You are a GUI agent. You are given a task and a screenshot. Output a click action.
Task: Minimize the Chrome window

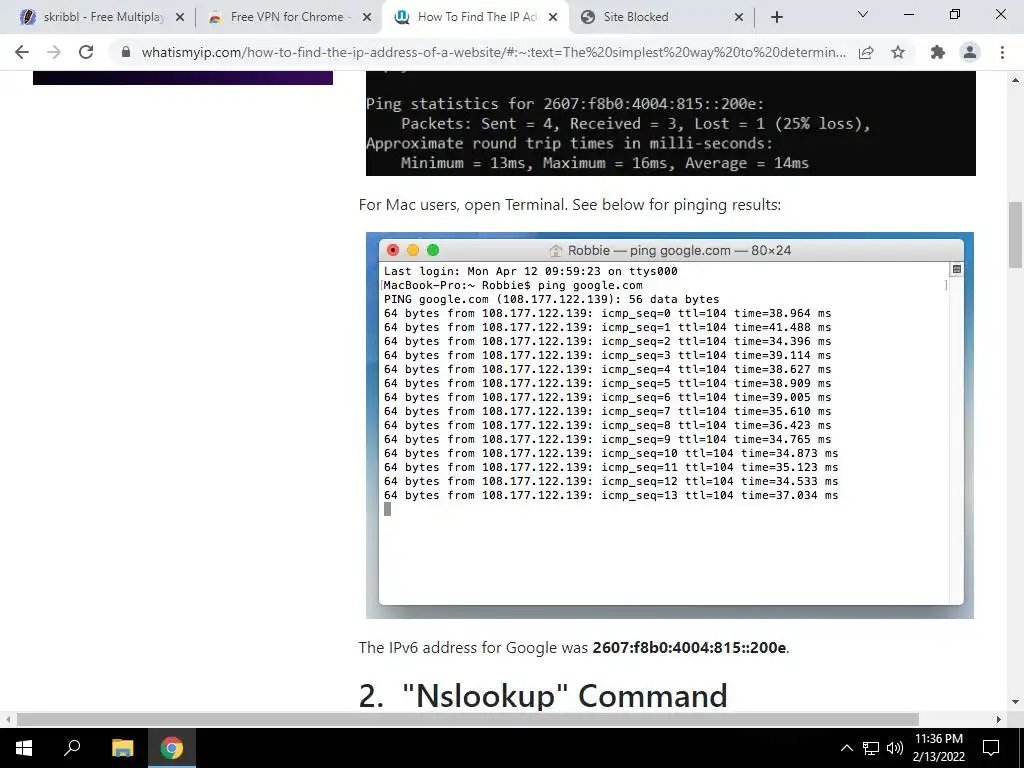click(x=908, y=14)
